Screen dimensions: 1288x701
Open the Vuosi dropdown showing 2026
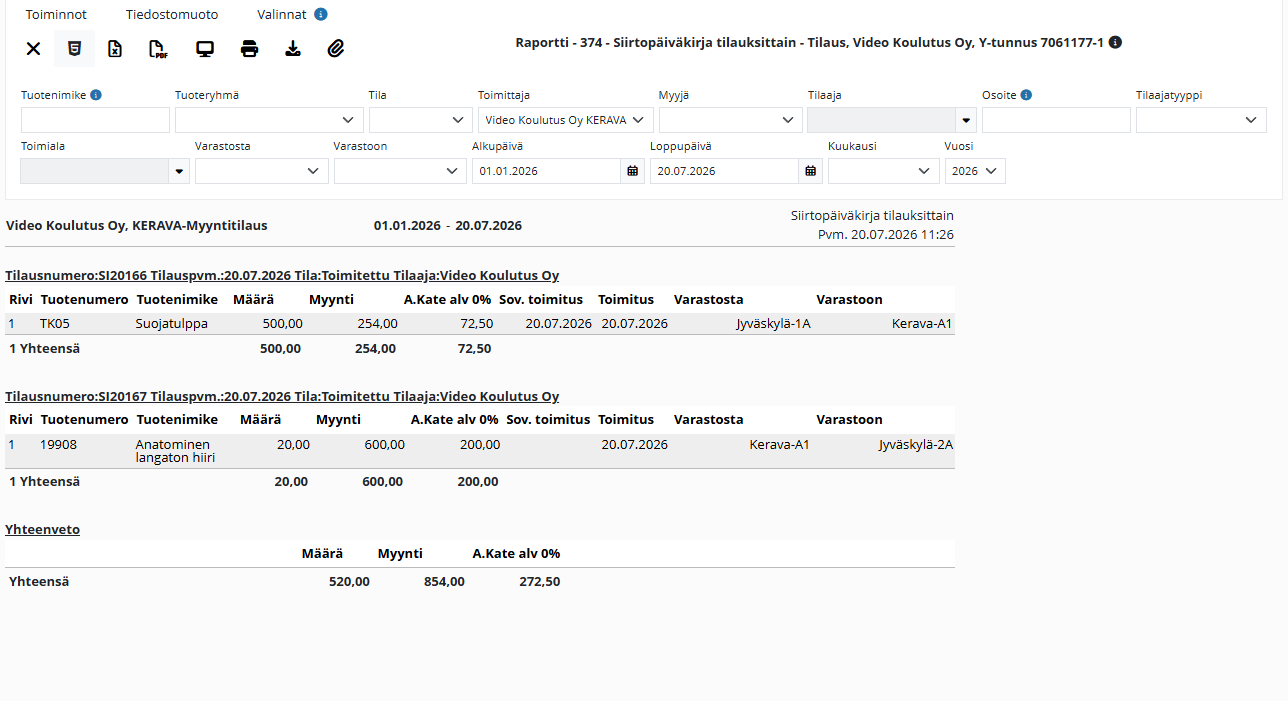coord(975,171)
